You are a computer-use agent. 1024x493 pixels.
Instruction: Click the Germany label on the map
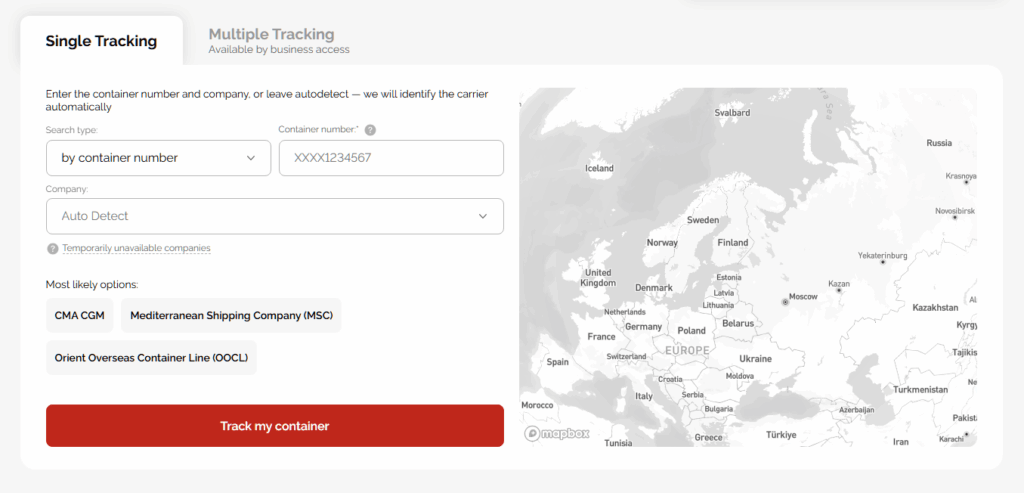pos(644,327)
